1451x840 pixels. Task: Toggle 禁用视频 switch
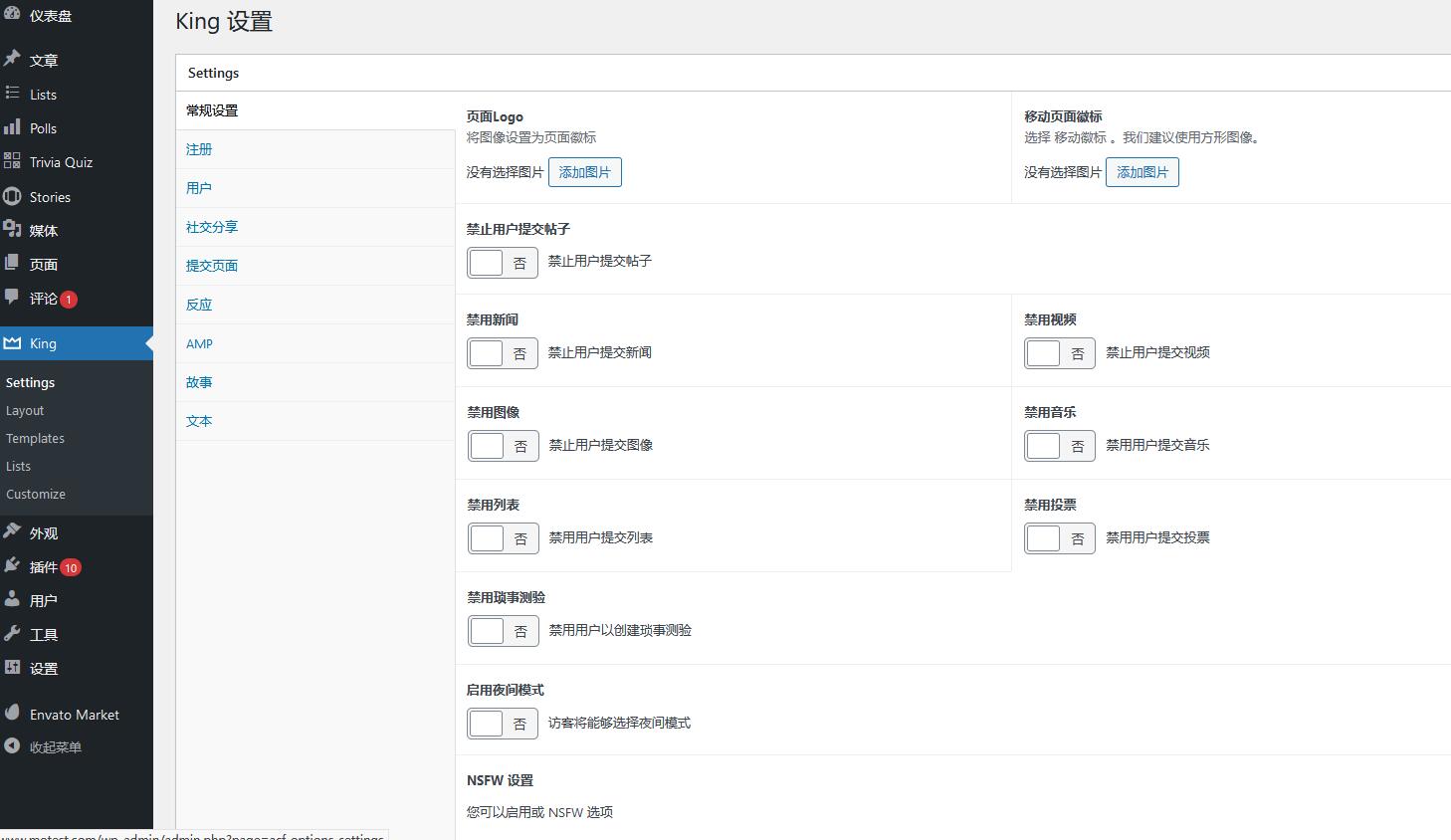coord(1060,353)
